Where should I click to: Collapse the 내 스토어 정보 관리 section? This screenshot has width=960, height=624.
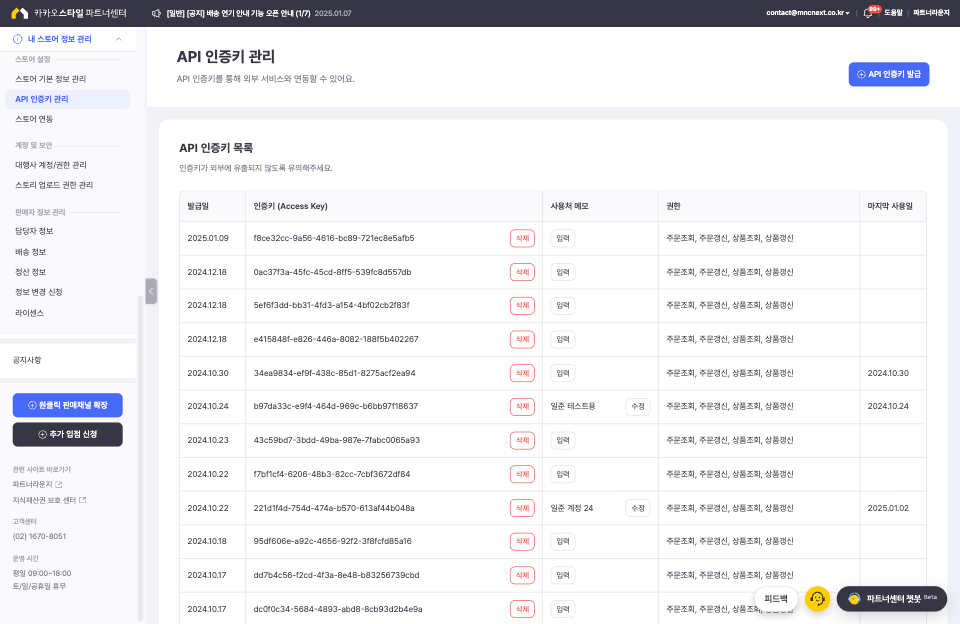pyautogui.click(x=119, y=39)
